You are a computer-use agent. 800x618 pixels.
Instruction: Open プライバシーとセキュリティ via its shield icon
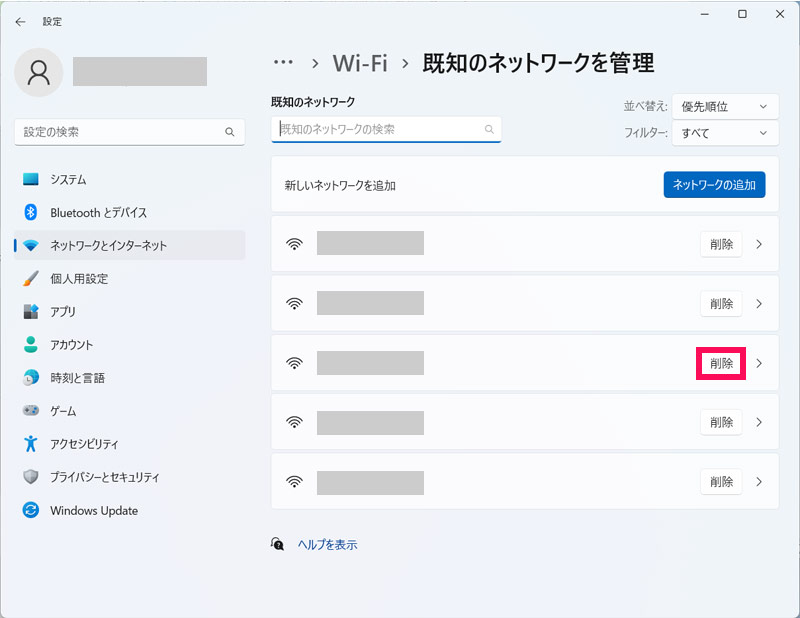[31, 477]
